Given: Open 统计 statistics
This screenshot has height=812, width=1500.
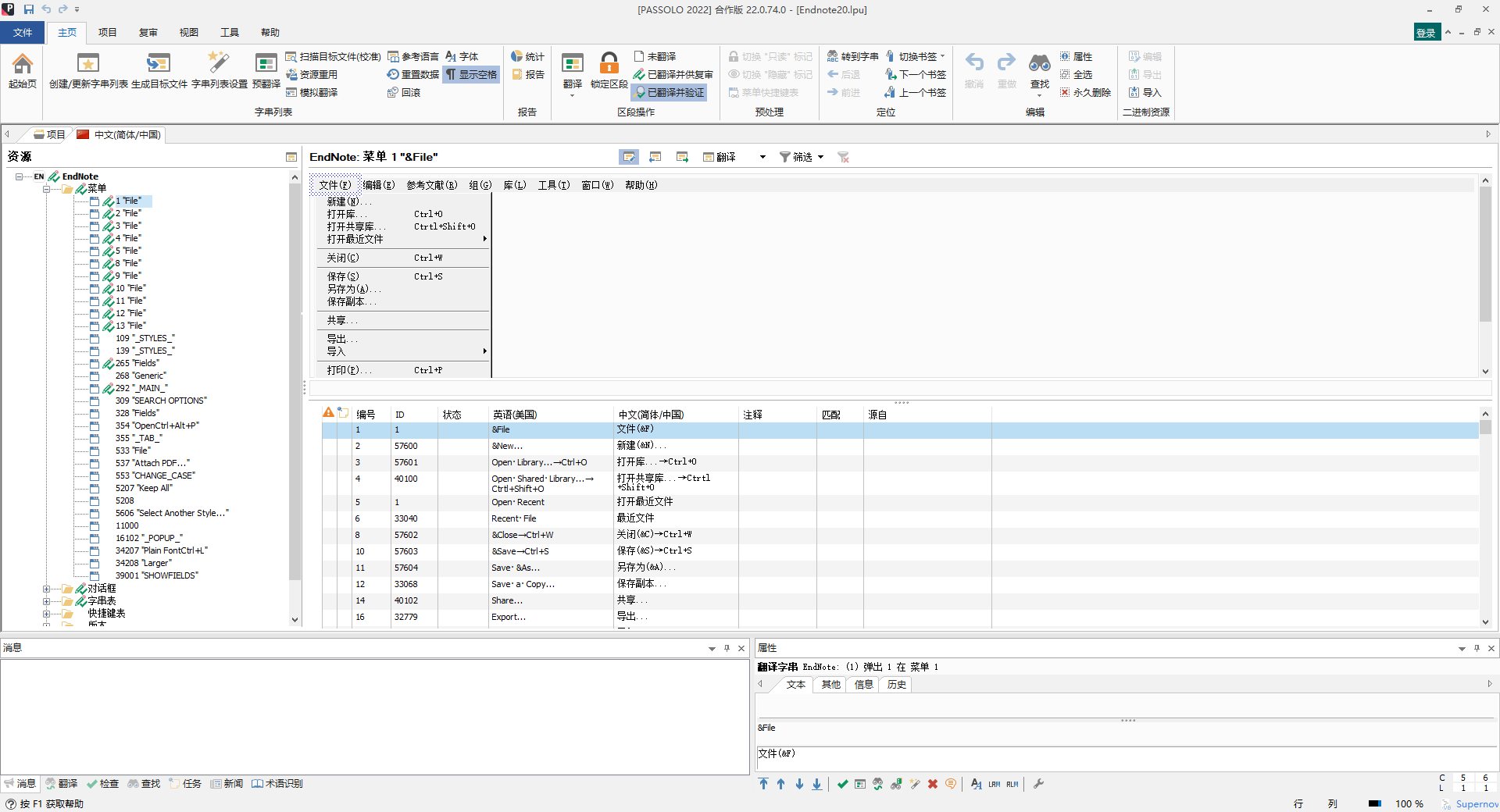Looking at the screenshot, I should [x=527, y=56].
